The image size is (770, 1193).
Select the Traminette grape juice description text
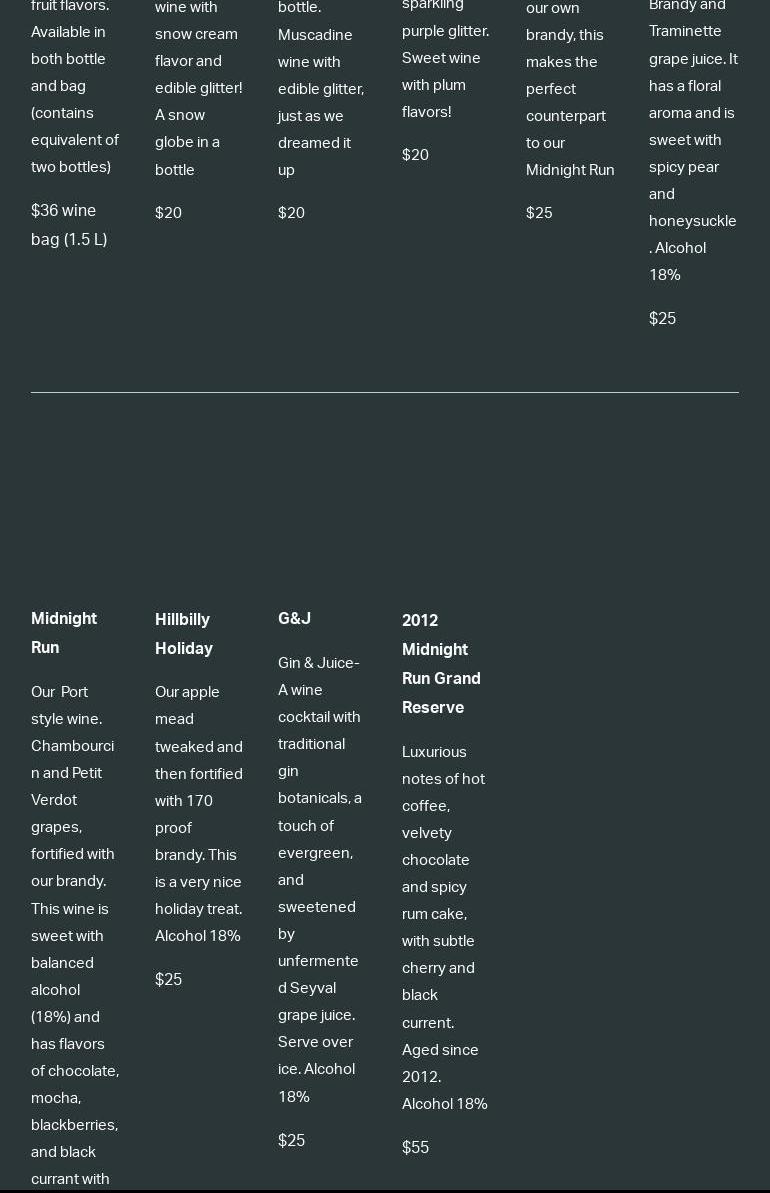click(692, 140)
